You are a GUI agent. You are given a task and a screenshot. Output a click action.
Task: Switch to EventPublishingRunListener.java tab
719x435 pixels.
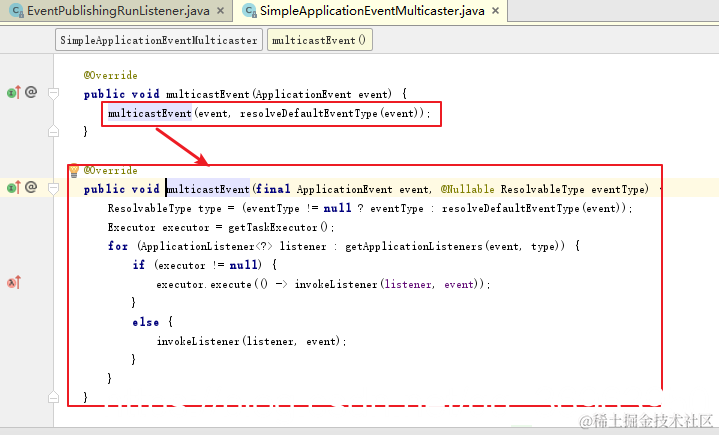[118, 11]
